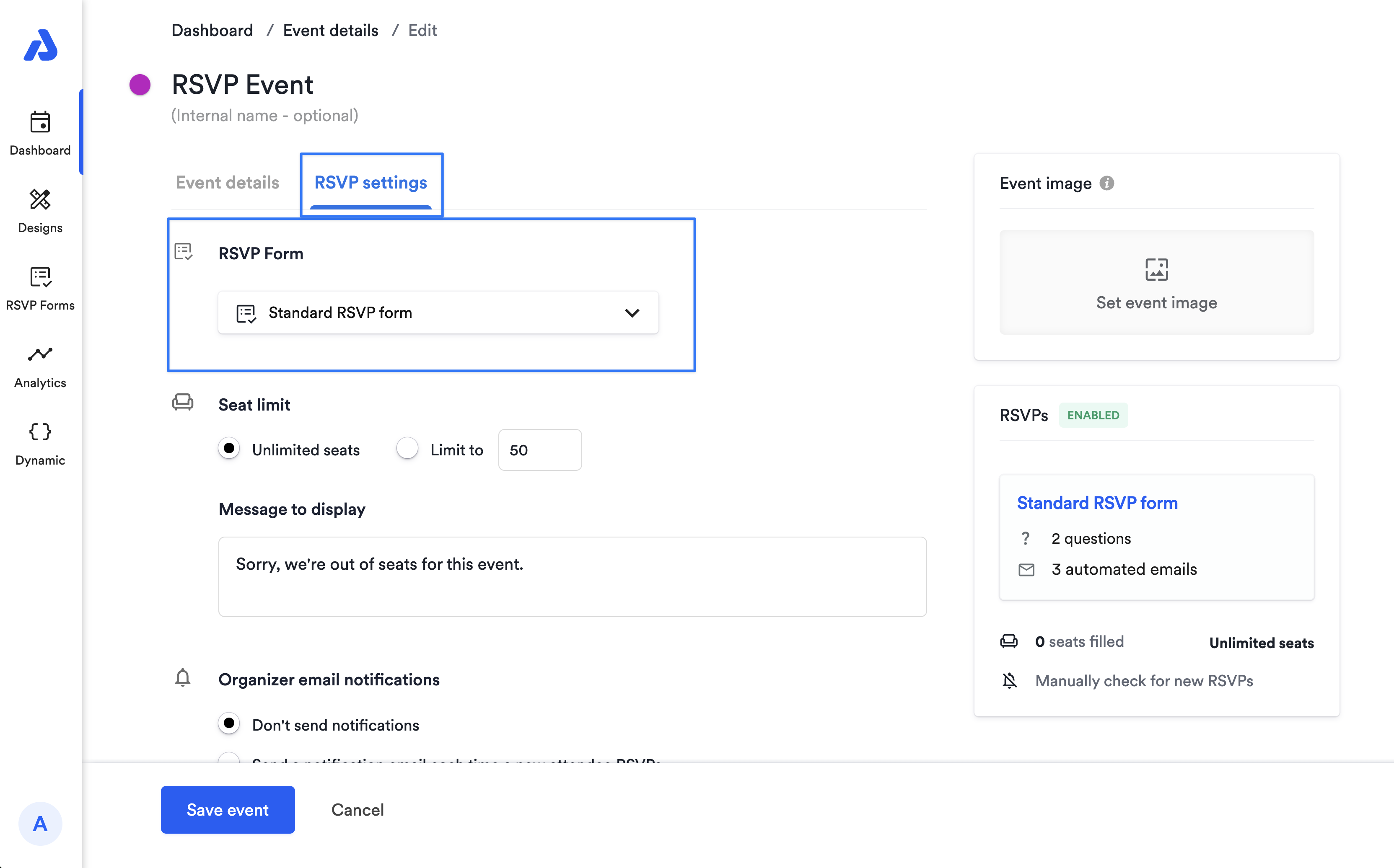The width and height of the screenshot is (1394, 868).
Task: Click the purple event color swatch
Action: click(140, 85)
